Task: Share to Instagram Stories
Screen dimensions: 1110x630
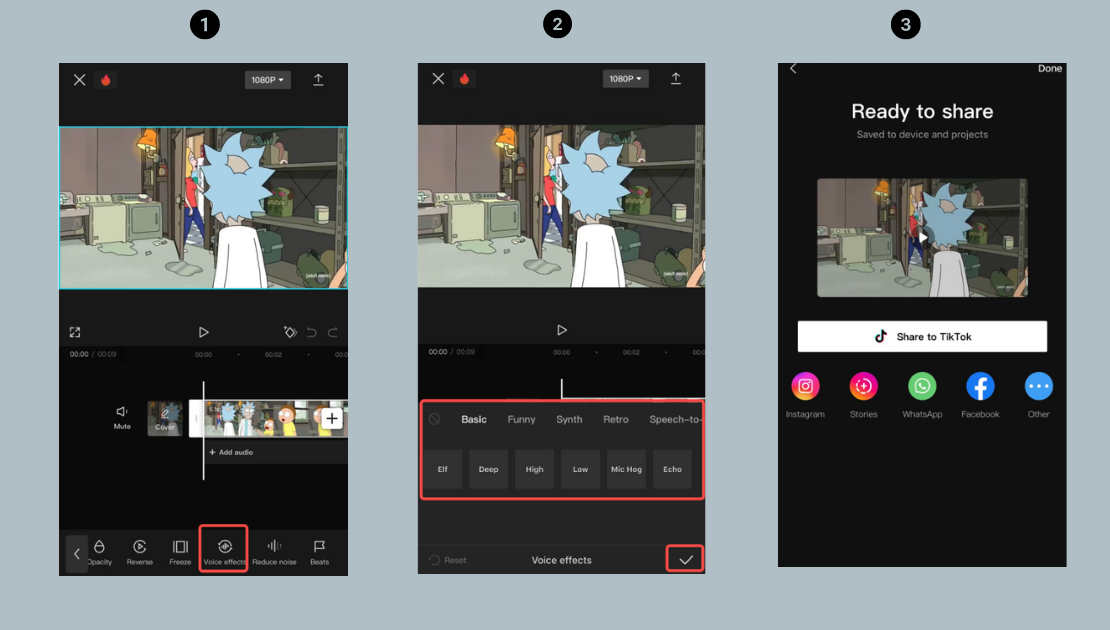Action: (x=864, y=395)
